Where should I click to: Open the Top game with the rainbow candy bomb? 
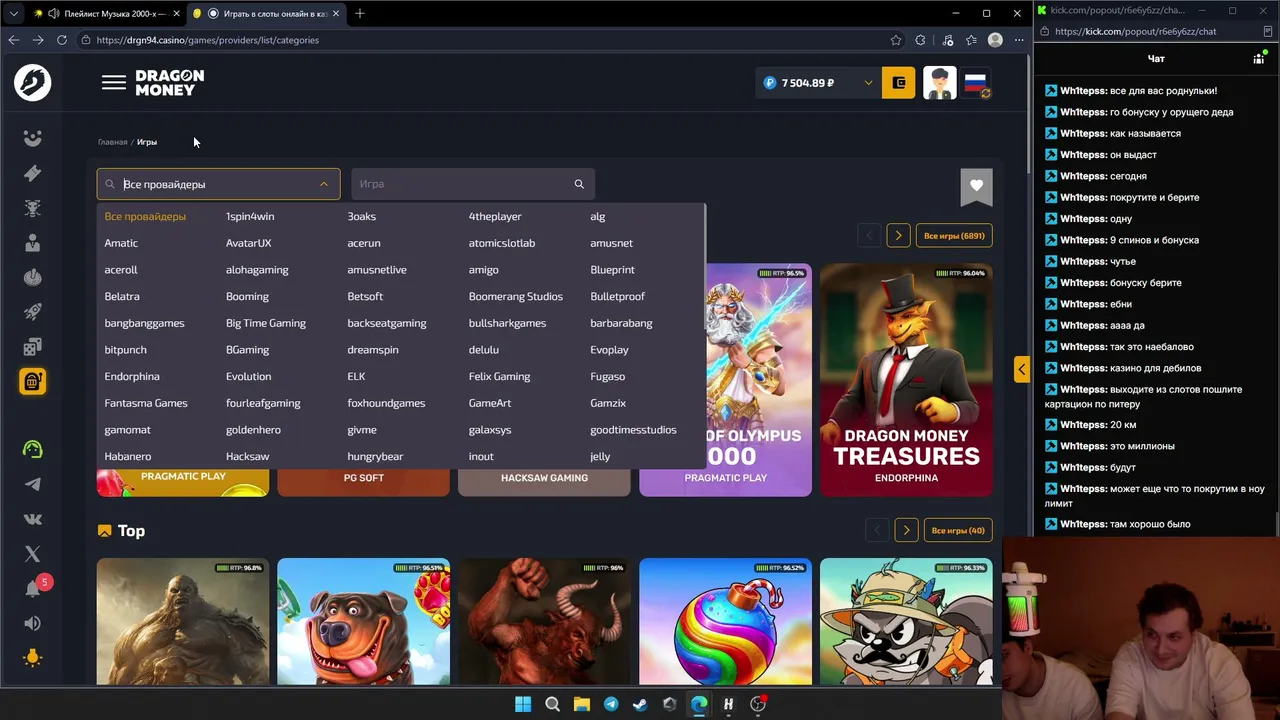(725, 621)
